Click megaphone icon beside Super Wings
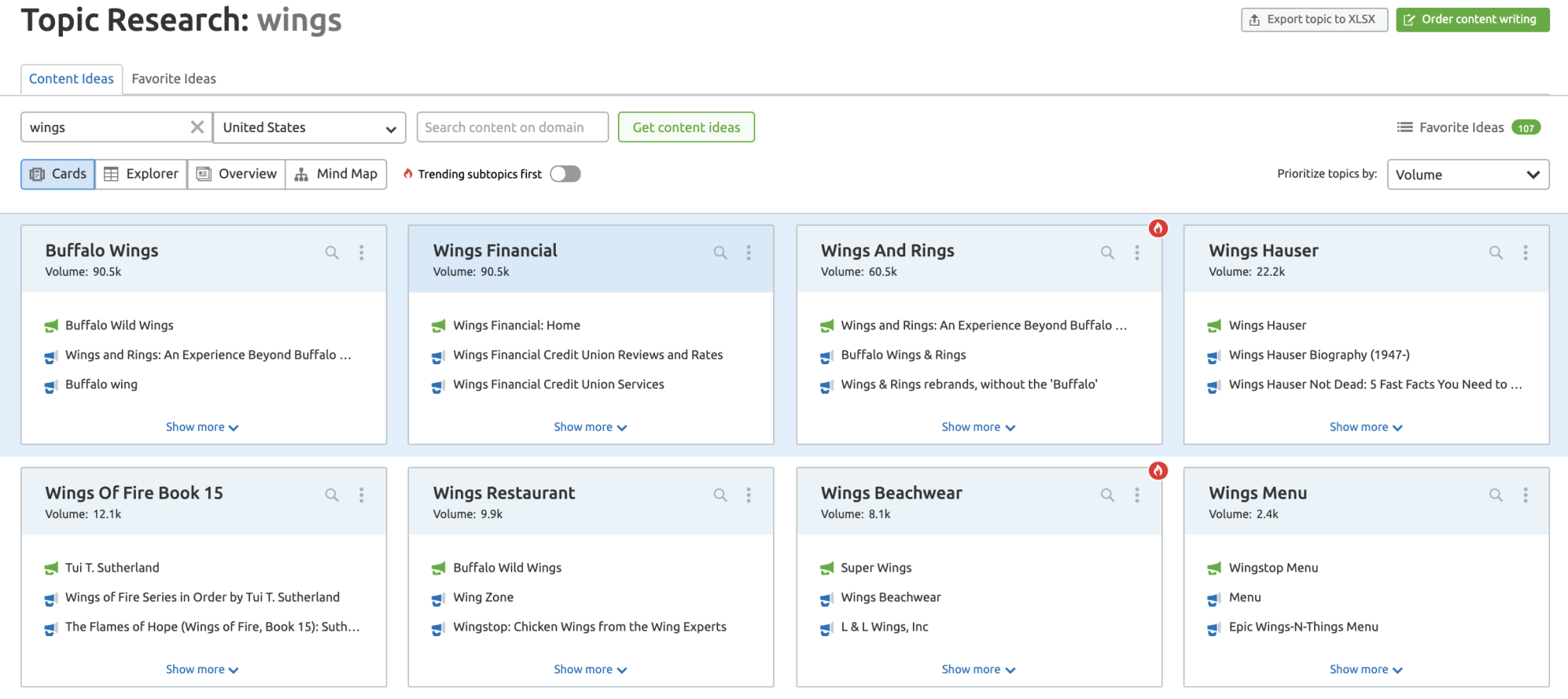 [x=827, y=568]
